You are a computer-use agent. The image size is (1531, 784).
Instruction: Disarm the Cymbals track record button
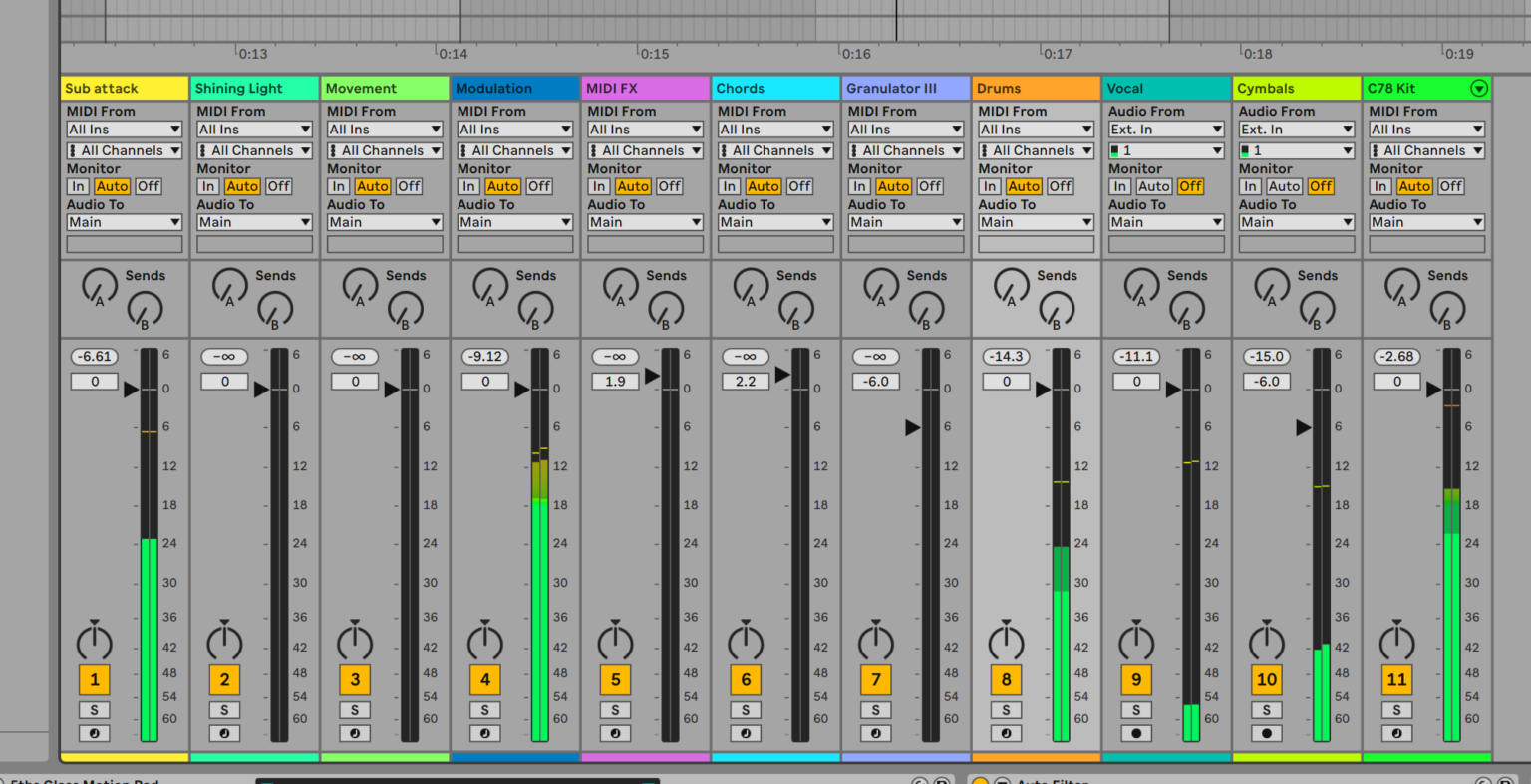tap(1266, 733)
